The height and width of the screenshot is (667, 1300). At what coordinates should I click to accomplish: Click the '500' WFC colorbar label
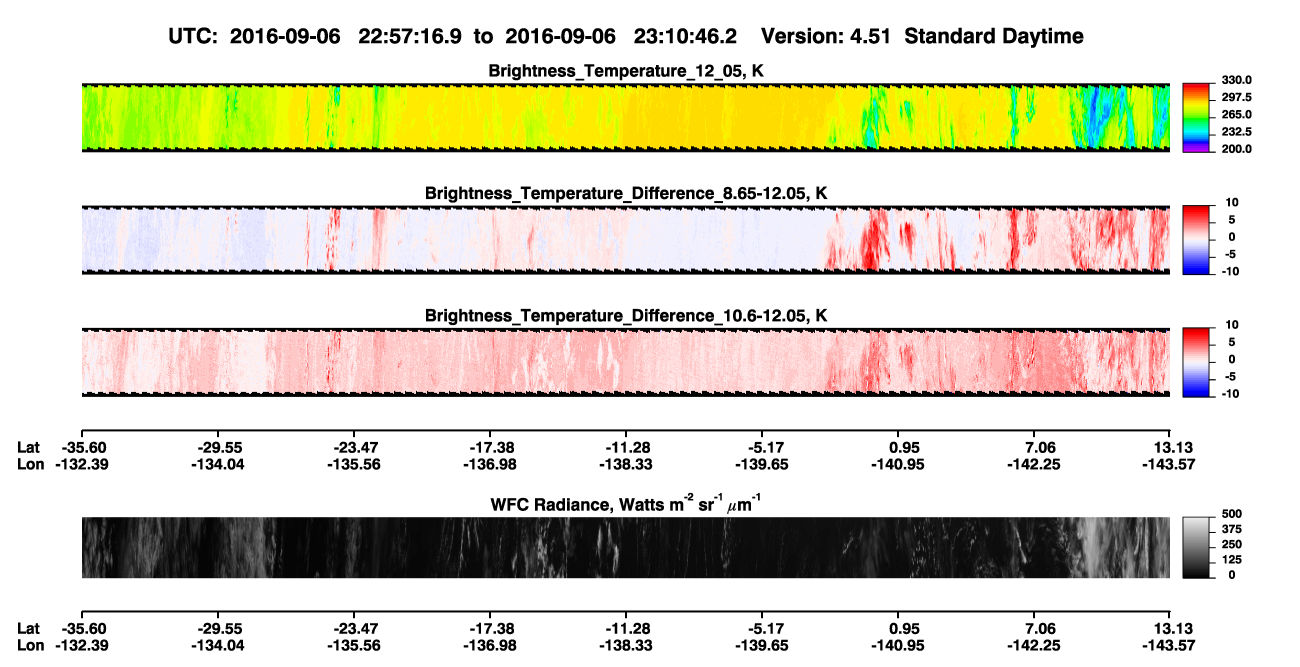pyautogui.click(x=1231, y=513)
